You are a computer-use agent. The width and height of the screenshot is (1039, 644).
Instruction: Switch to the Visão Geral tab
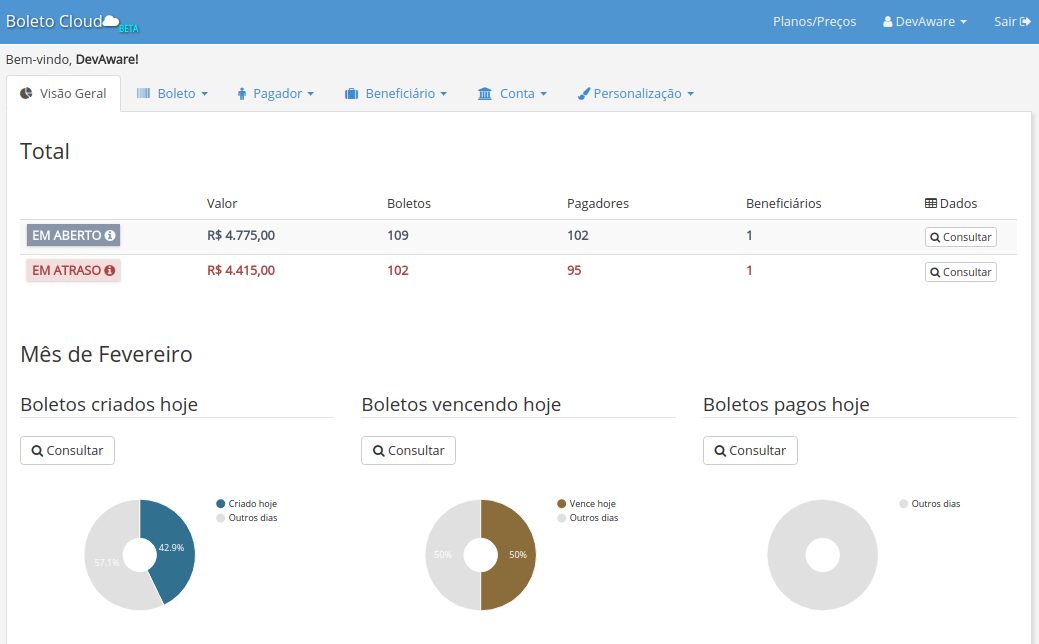[63, 93]
